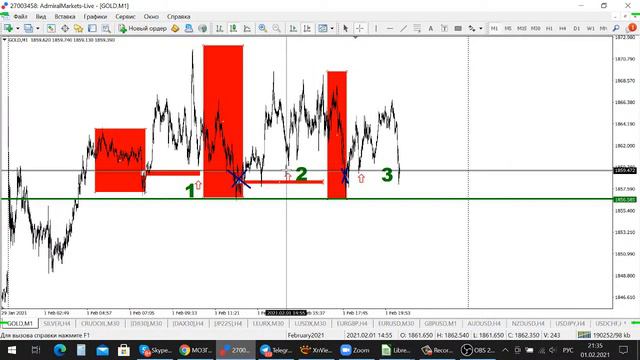
Task: Open Skype from the taskbar
Action: point(155,350)
